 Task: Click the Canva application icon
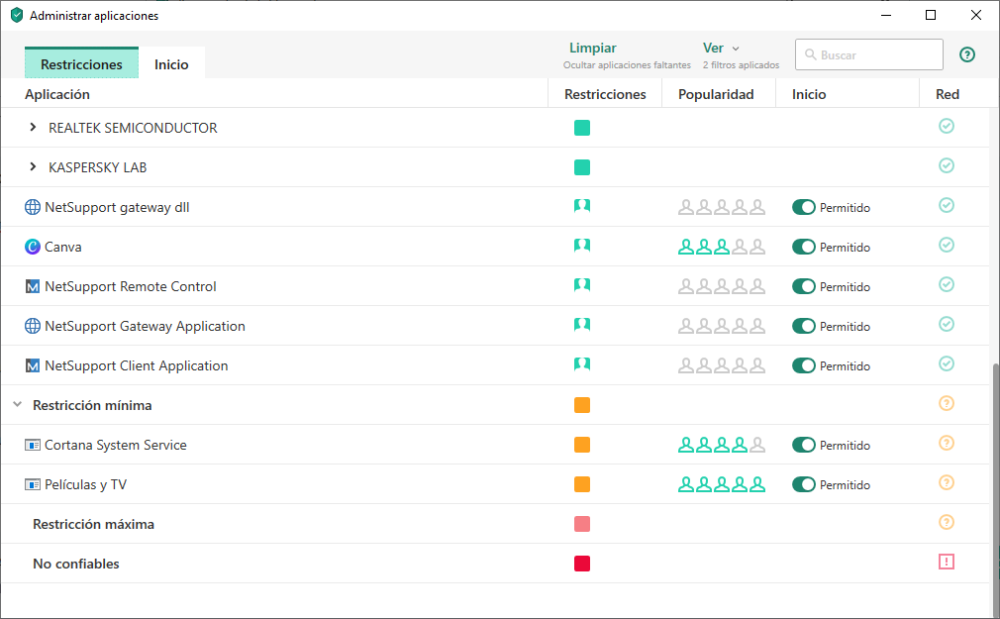click(33, 247)
